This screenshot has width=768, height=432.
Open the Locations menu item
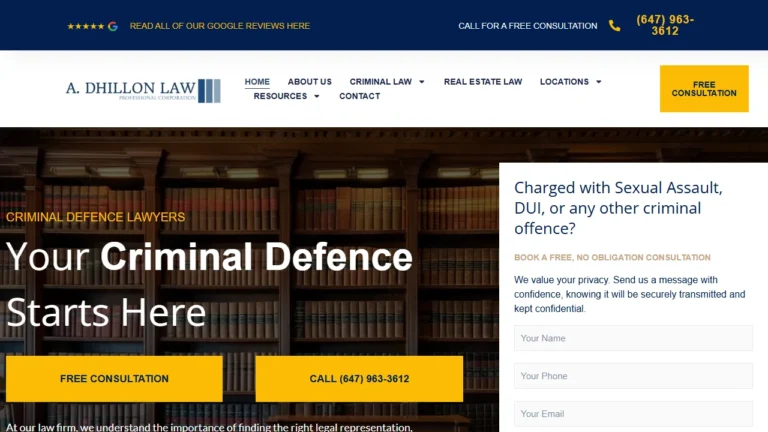564,82
